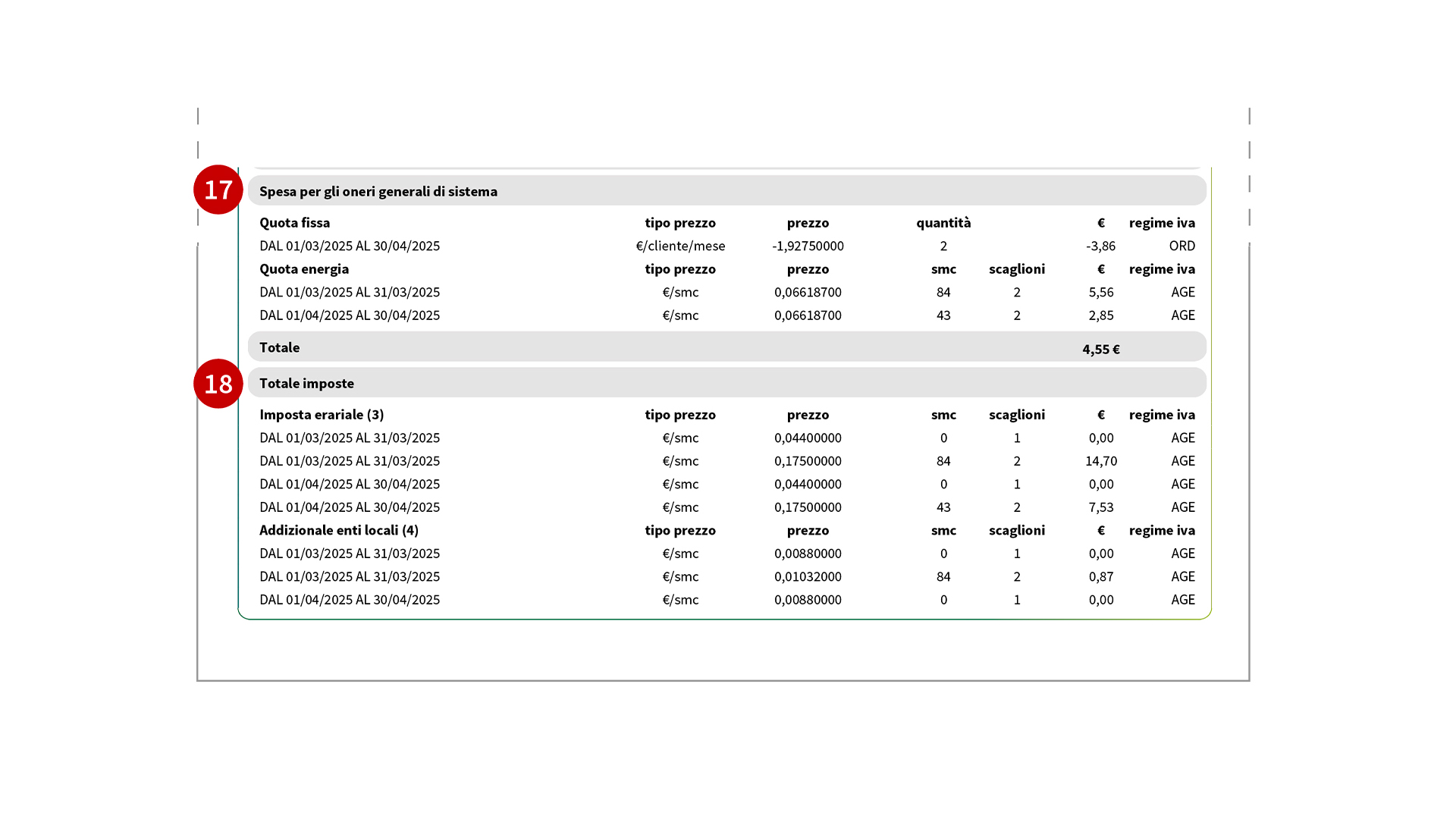Select 'Spesa per gli oneri generali di sistema' header
The height and width of the screenshot is (819, 1456).
click(x=378, y=191)
